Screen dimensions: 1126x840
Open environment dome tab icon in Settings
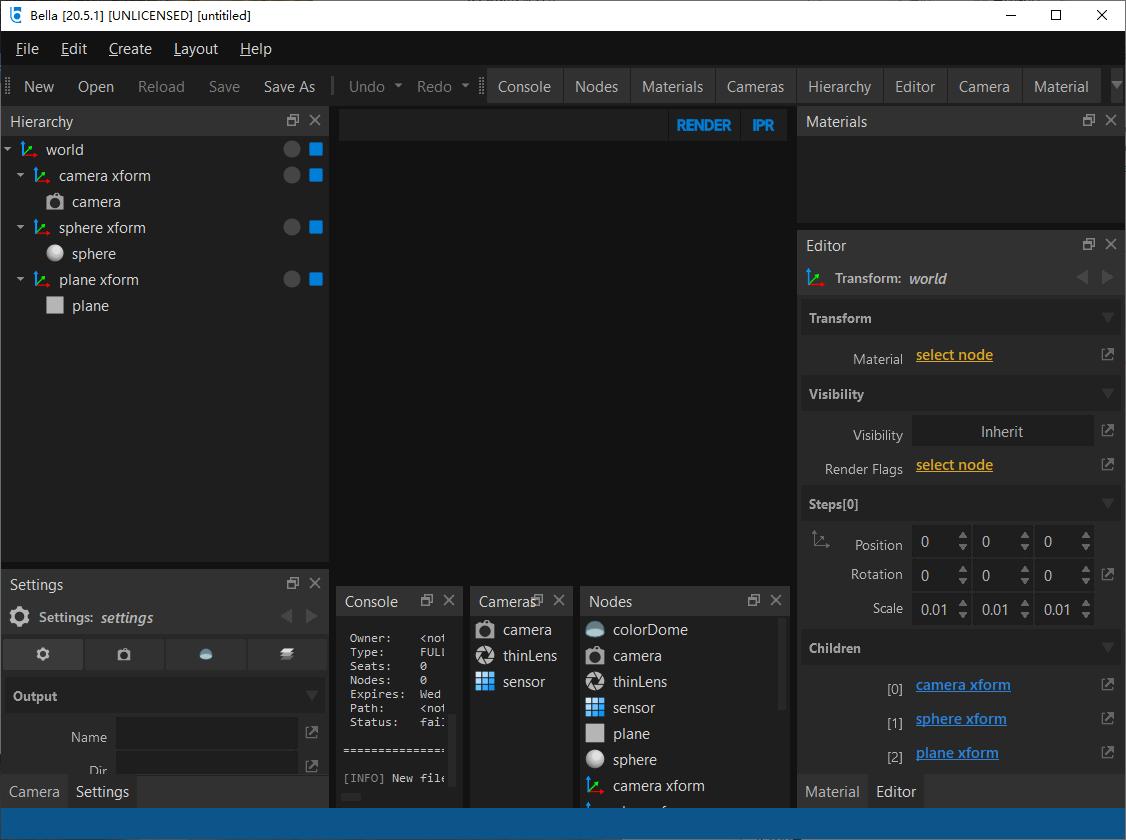pyautogui.click(x=205, y=654)
